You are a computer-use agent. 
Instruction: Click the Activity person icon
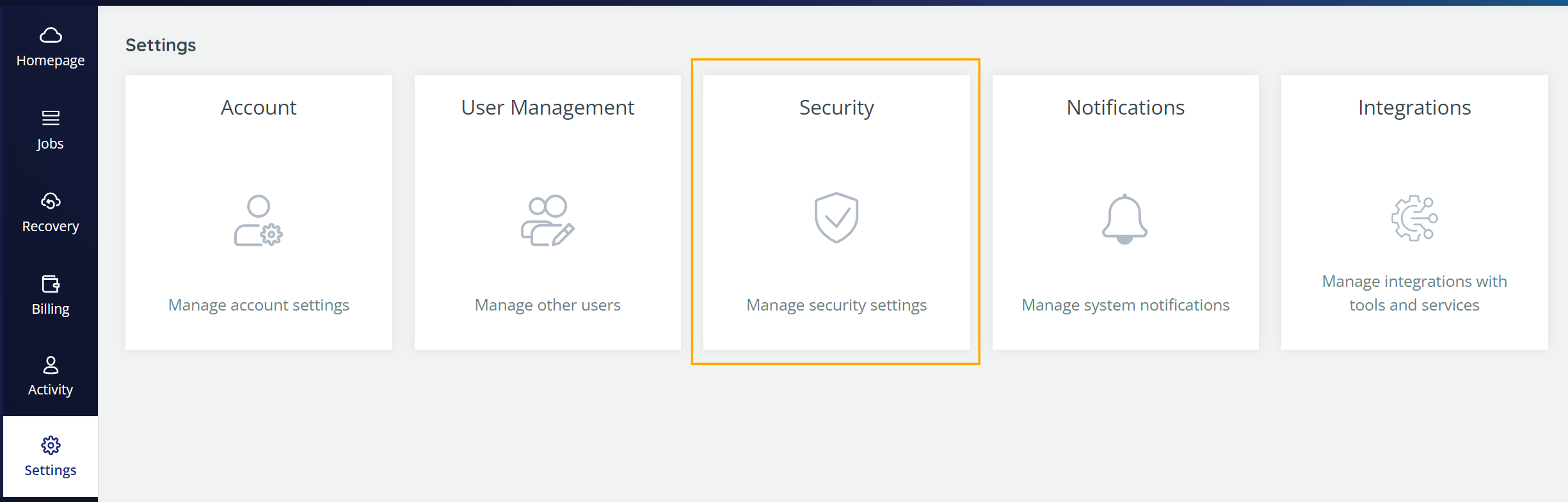pyautogui.click(x=51, y=365)
